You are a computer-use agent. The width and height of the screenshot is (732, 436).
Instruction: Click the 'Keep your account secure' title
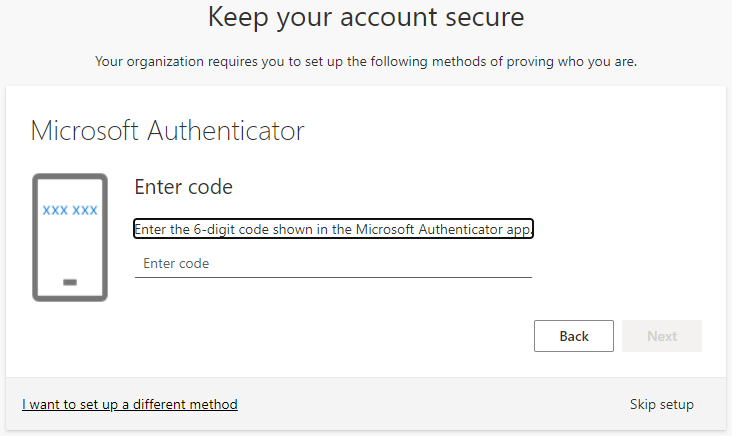366,17
